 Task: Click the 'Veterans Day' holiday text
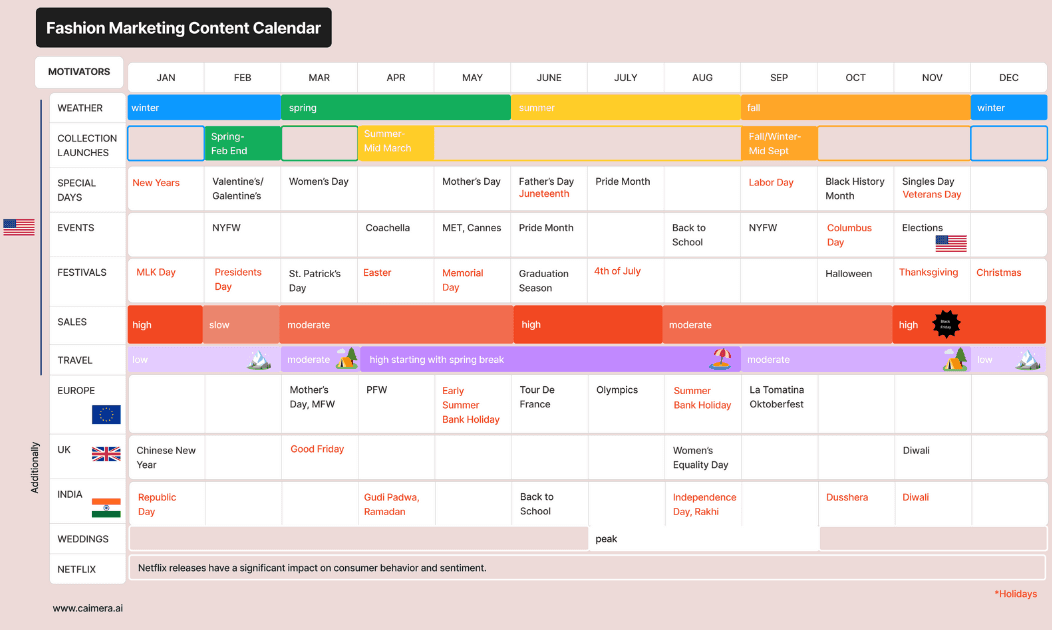(932, 195)
